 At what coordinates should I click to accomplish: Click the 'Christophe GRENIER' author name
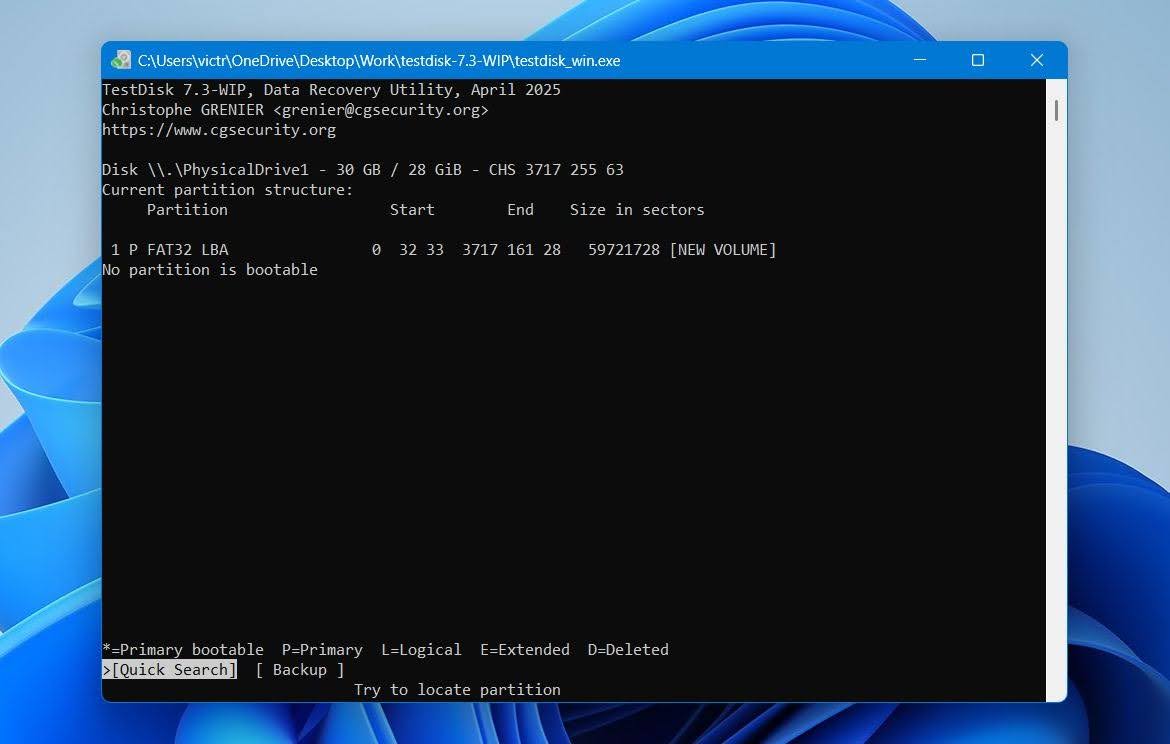183,110
